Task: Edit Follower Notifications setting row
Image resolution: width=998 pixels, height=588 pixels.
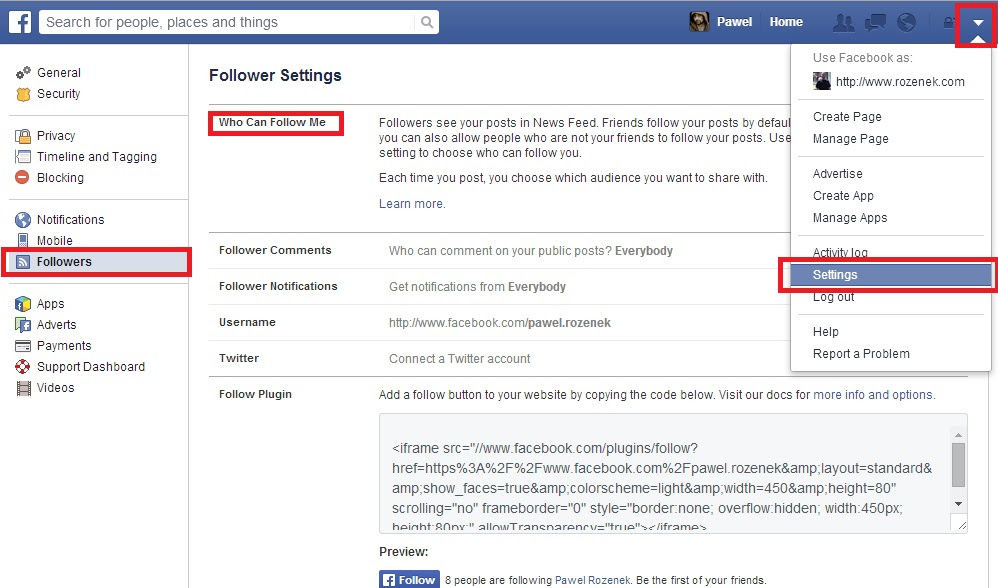Action: pyautogui.click(x=499, y=286)
